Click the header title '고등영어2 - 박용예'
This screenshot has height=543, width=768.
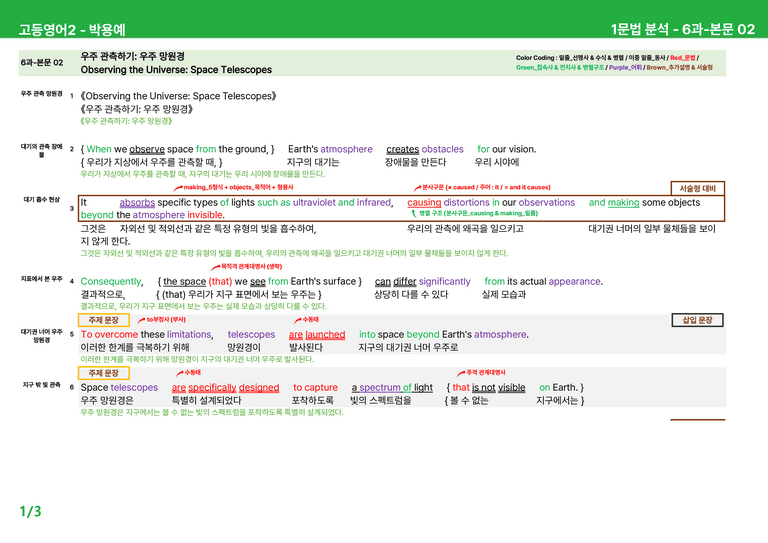click(72, 29)
